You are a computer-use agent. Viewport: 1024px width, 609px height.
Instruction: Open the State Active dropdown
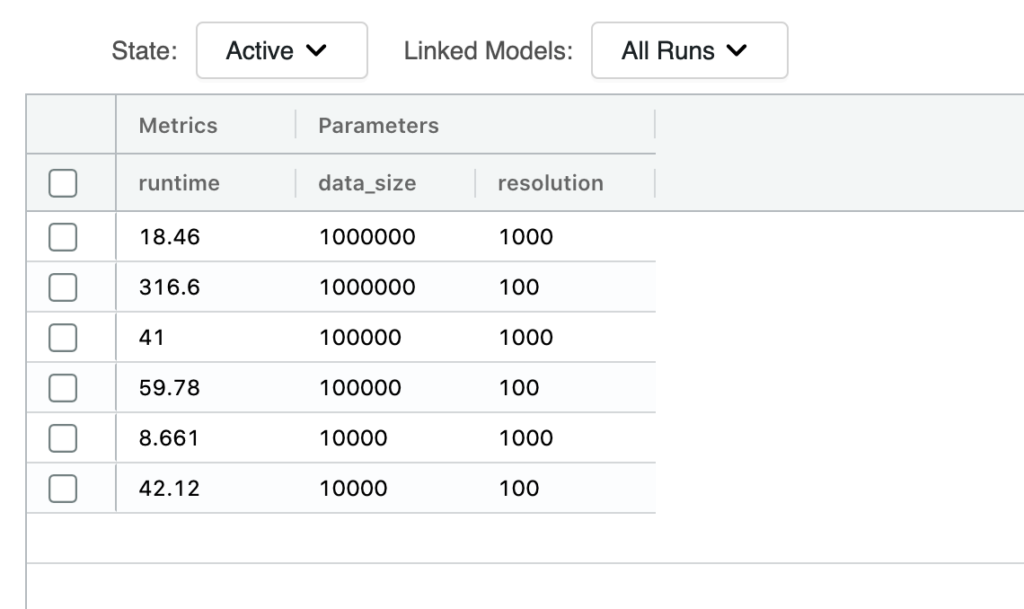(x=281, y=51)
